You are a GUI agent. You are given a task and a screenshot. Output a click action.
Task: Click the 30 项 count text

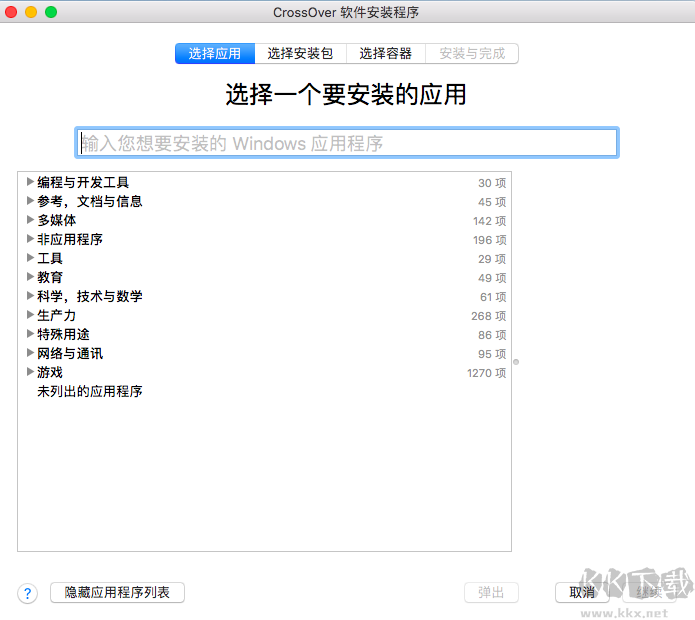pos(492,183)
